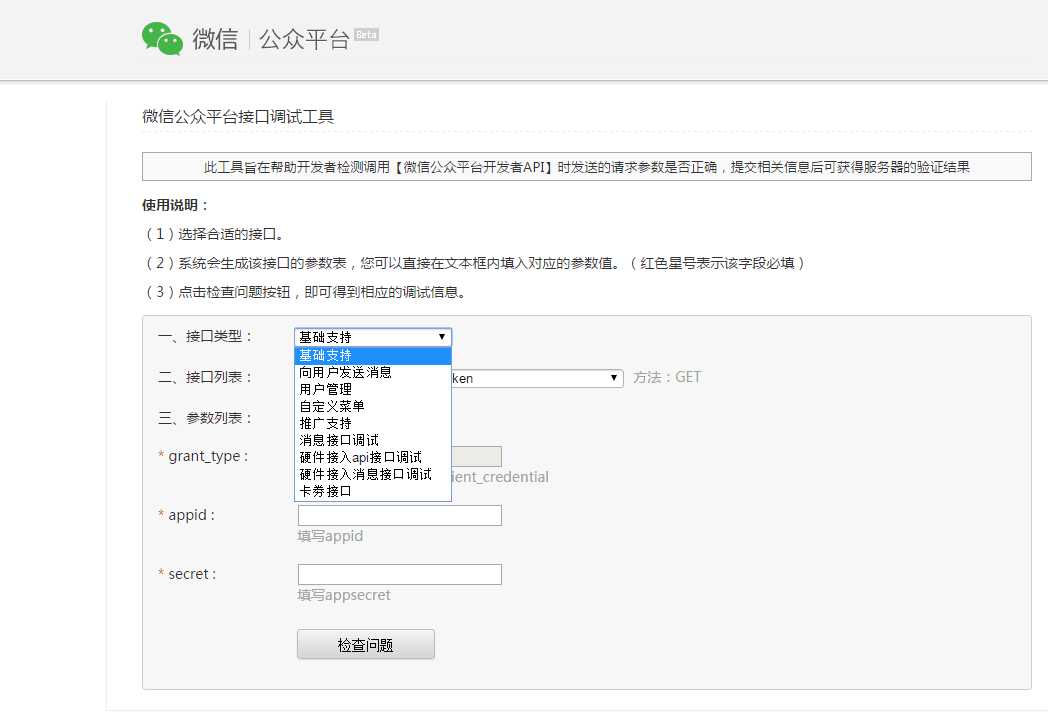Select 自定义菜单 option
The height and width of the screenshot is (712, 1048).
pos(373,406)
